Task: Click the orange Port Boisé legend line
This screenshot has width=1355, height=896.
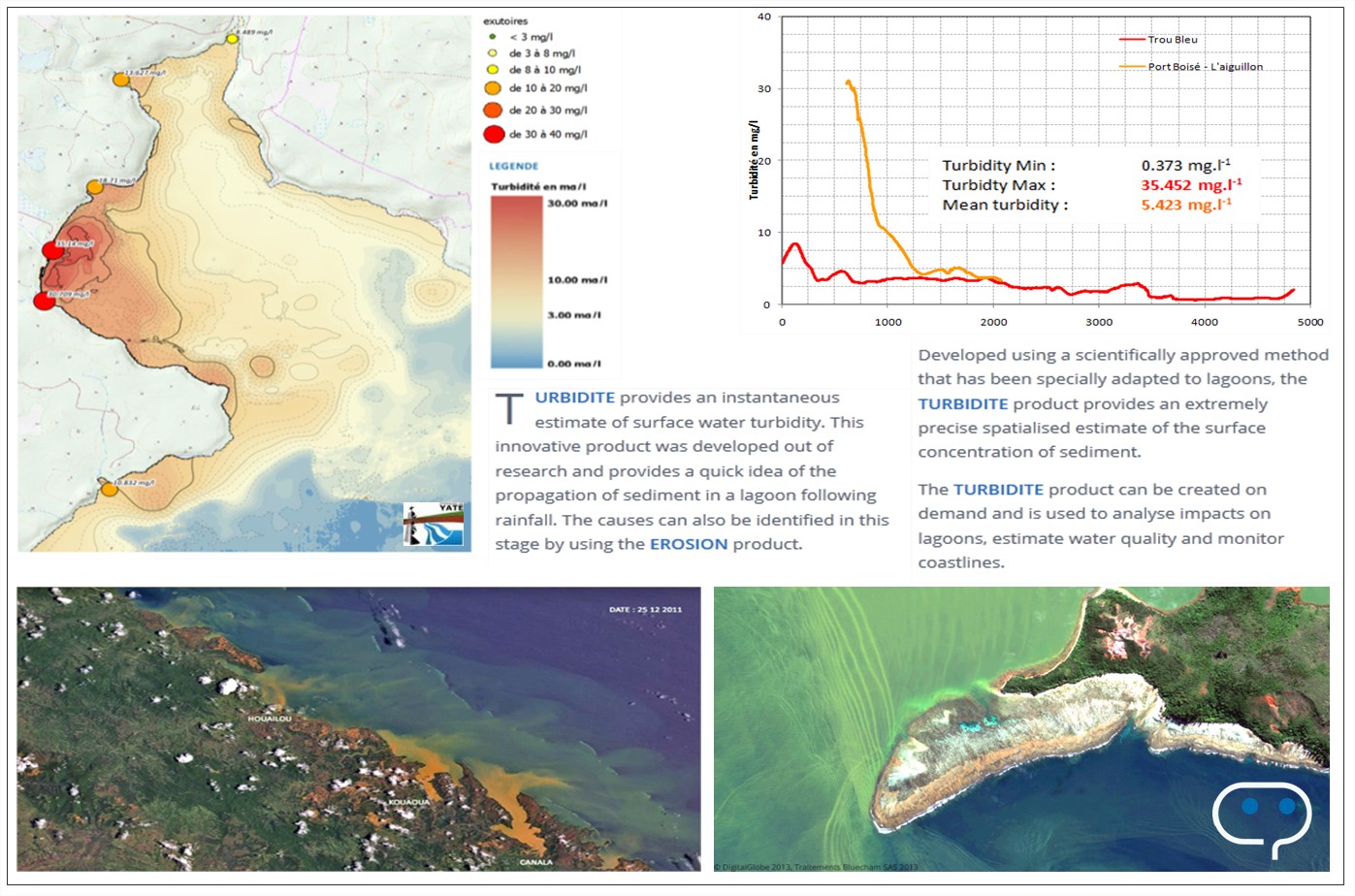Action: click(1132, 67)
